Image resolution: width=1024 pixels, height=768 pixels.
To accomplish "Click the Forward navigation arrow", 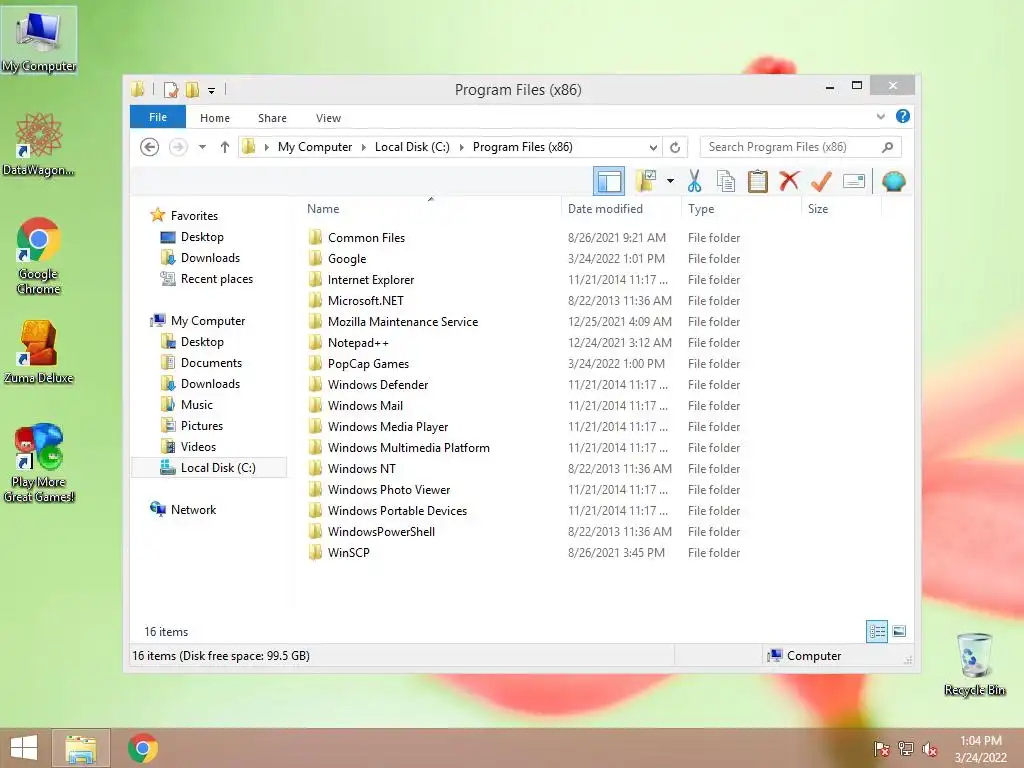I will pos(178,147).
